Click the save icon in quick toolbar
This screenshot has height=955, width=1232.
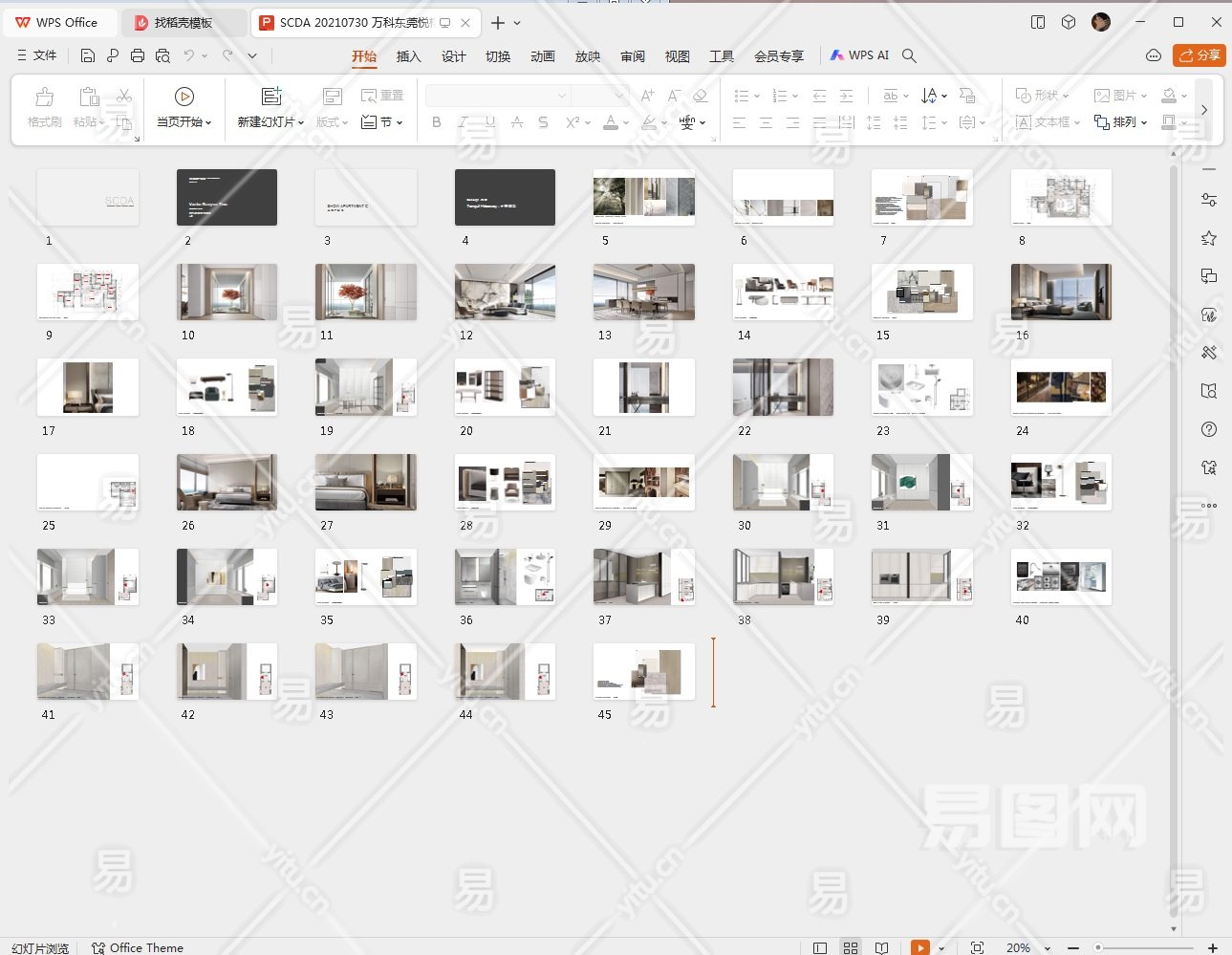pyautogui.click(x=88, y=56)
